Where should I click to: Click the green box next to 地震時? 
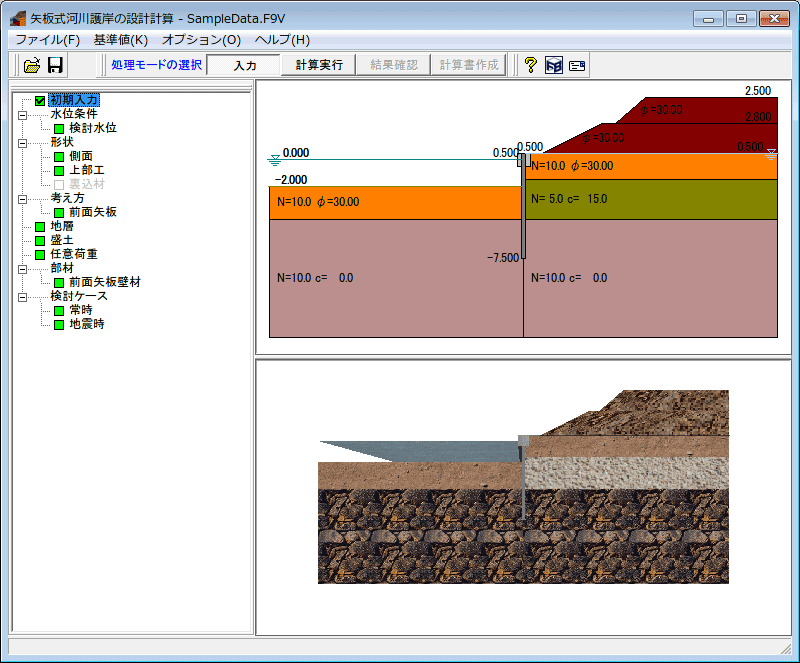59,325
